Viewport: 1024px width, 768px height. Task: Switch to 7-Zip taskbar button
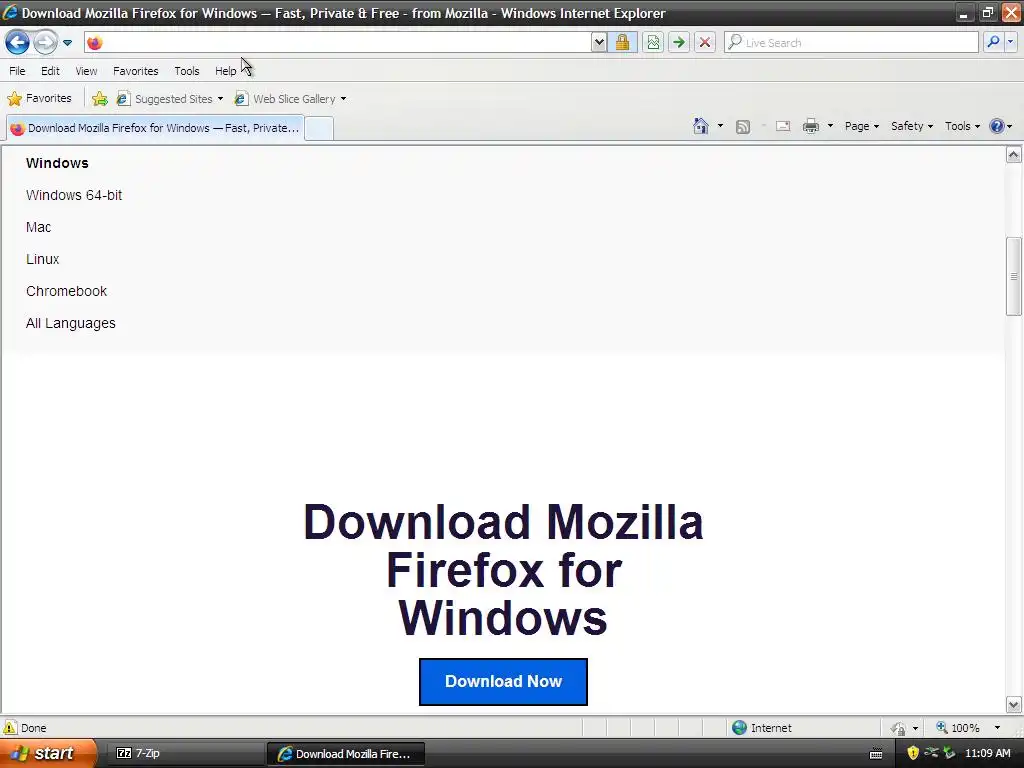(x=186, y=754)
